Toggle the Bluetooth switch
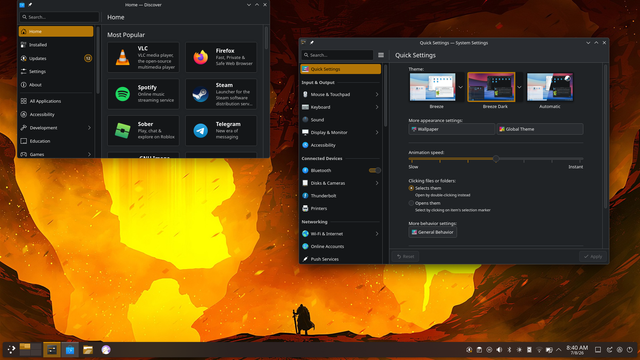This screenshot has width=640, height=360. pos(375,170)
